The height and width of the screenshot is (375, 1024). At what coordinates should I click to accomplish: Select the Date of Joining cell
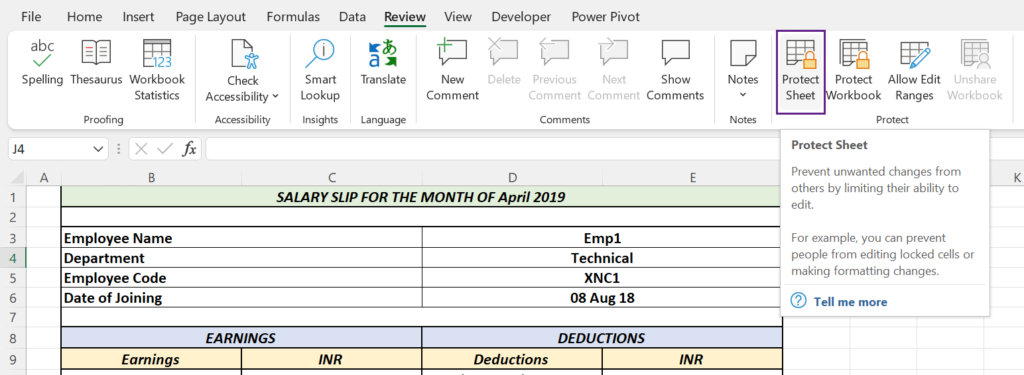[x=242, y=298]
